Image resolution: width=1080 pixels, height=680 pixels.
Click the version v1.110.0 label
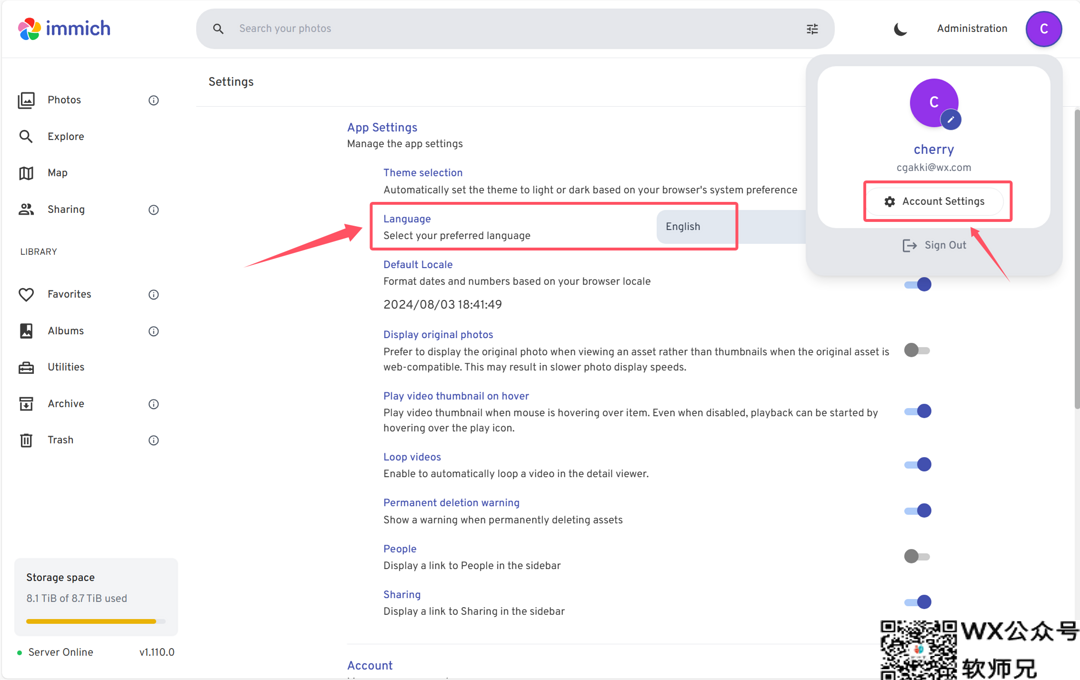157,652
